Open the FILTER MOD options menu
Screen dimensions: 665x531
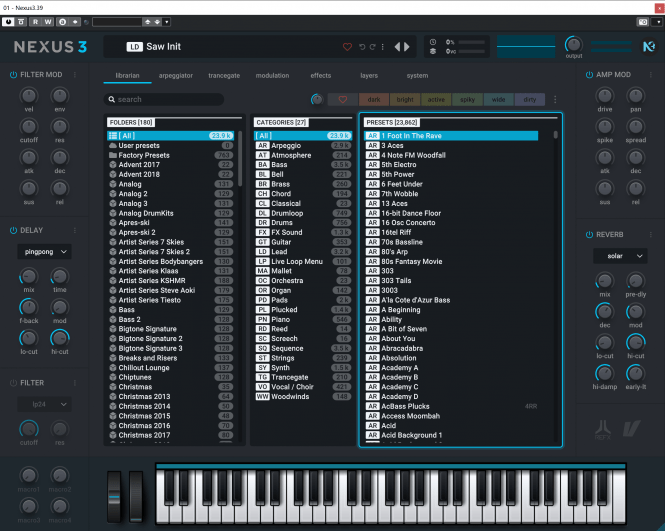pyautogui.click(x=75, y=75)
